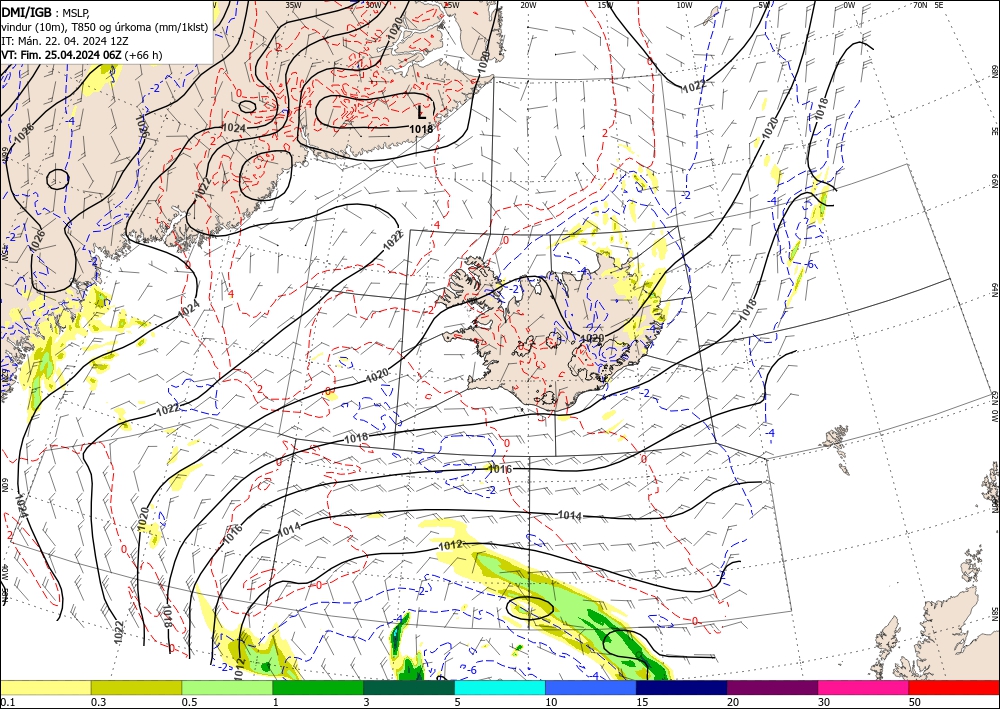Click the '30W' longitude label
The height and width of the screenshot is (709, 1000).
click(373, 5)
